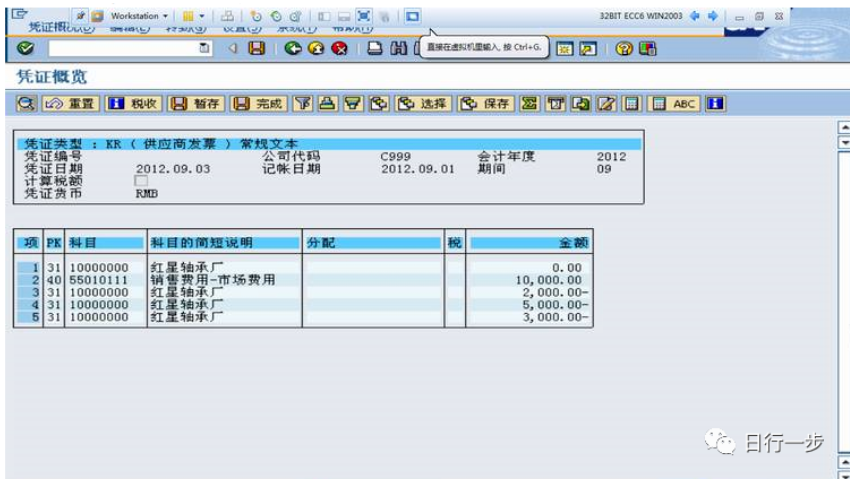Click the 分配 column header
The image size is (850, 480).
click(373, 242)
